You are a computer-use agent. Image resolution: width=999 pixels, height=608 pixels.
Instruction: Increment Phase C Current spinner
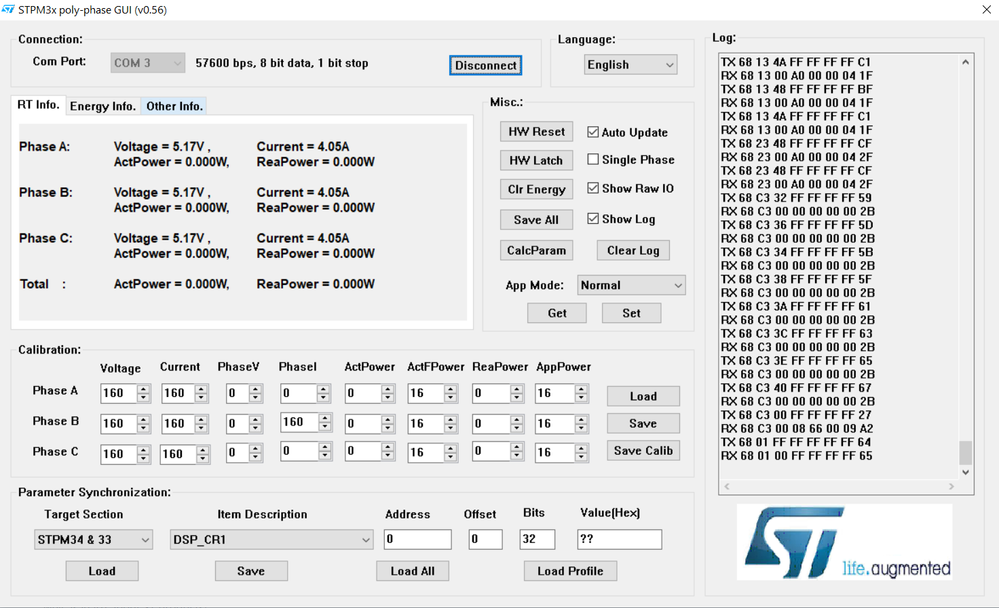coord(203,450)
